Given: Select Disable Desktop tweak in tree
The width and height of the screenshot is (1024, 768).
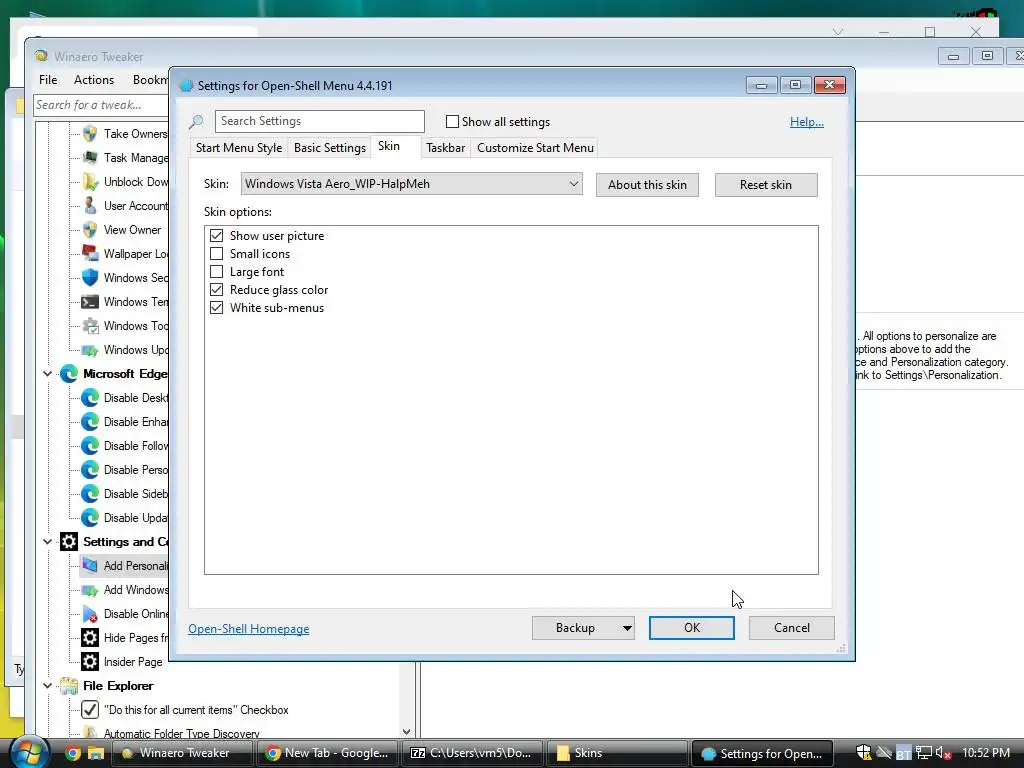Looking at the screenshot, I should click(x=135, y=398).
